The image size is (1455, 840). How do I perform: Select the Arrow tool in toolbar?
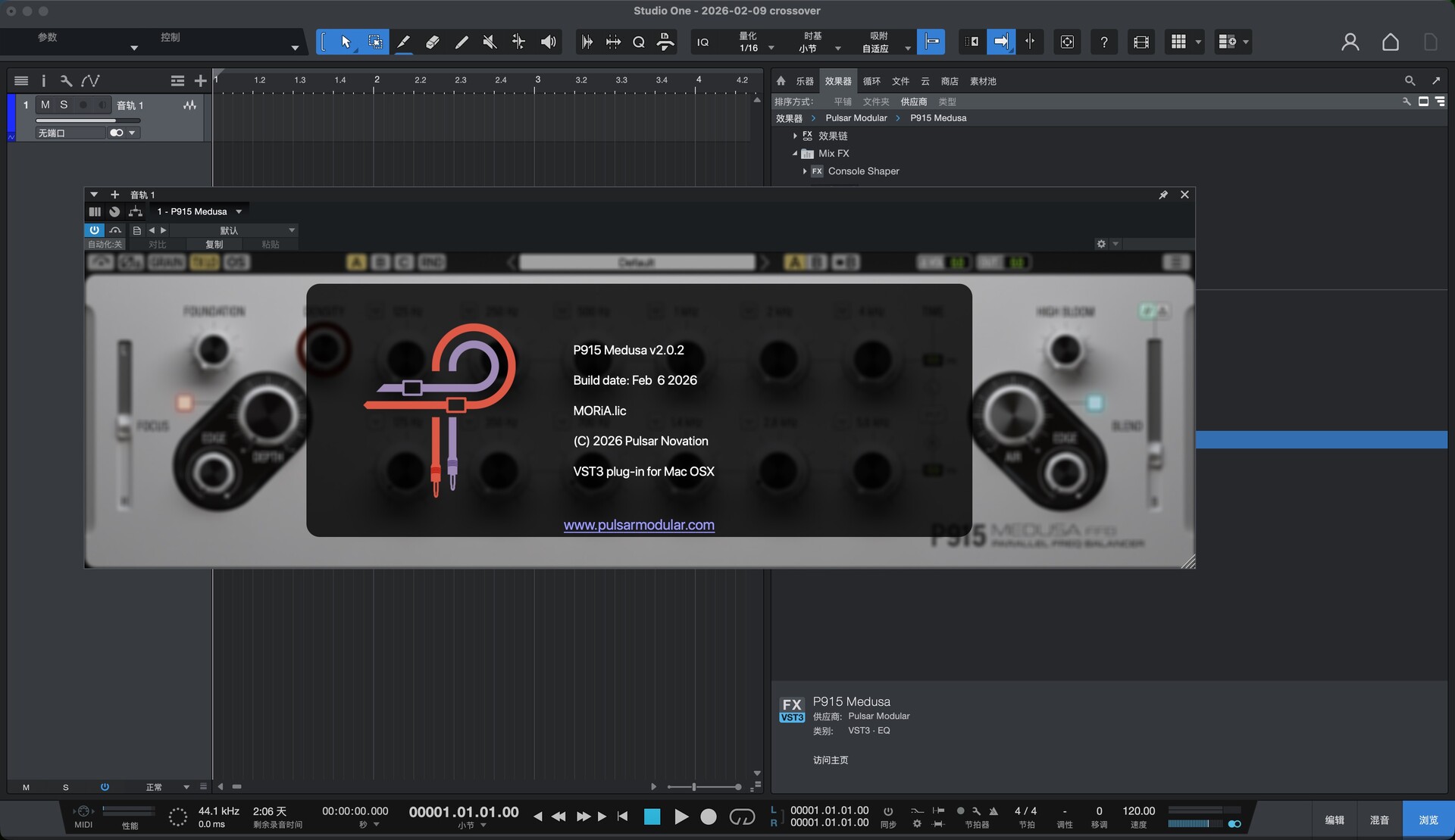pyautogui.click(x=346, y=42)
